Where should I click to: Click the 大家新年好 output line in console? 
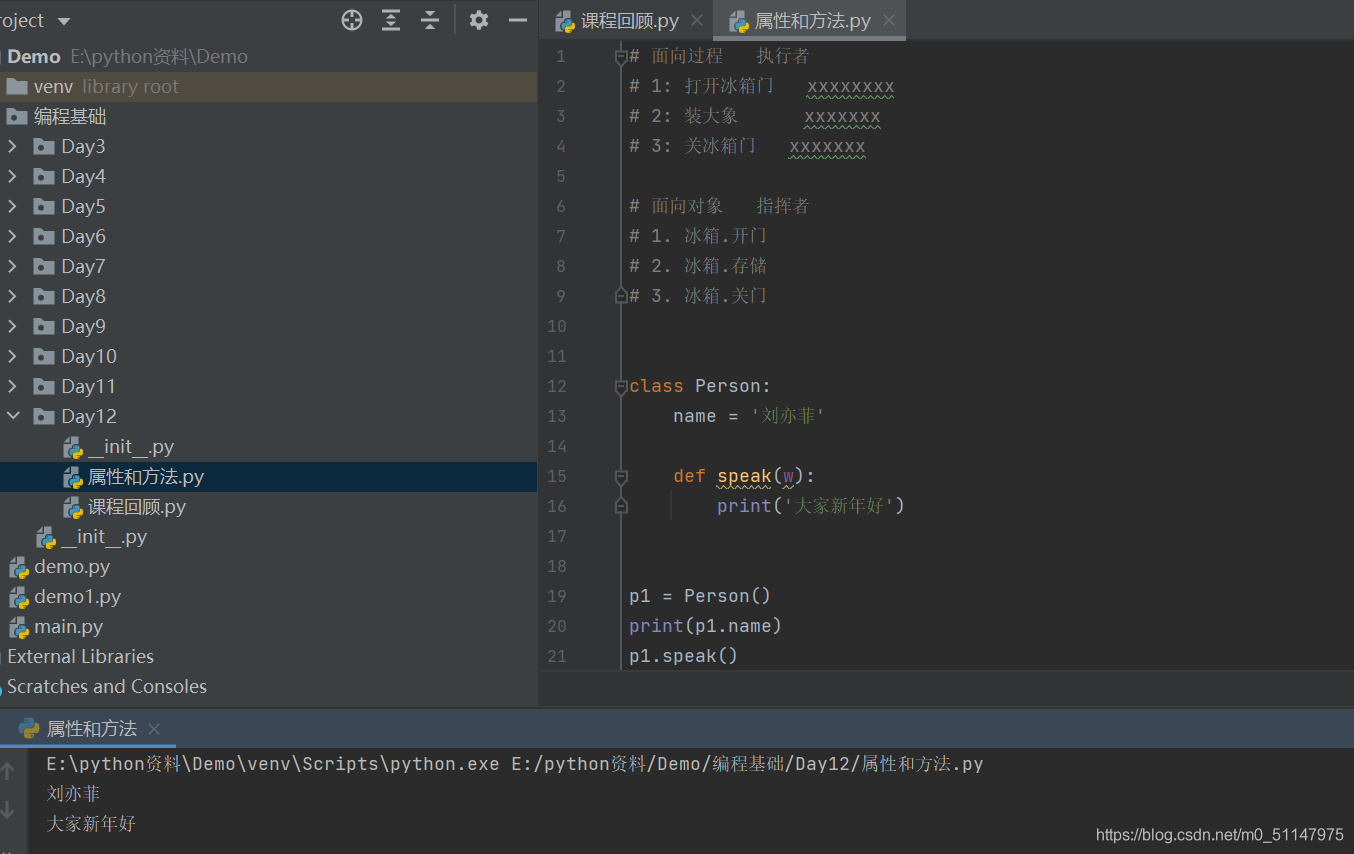(91, 824)
